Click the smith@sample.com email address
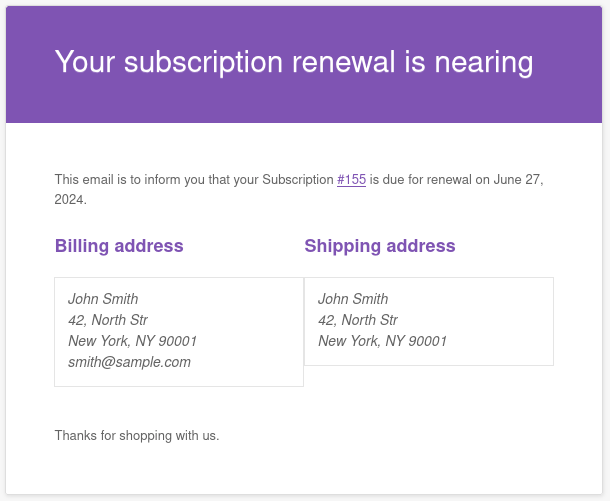 [x=129, y=362]
